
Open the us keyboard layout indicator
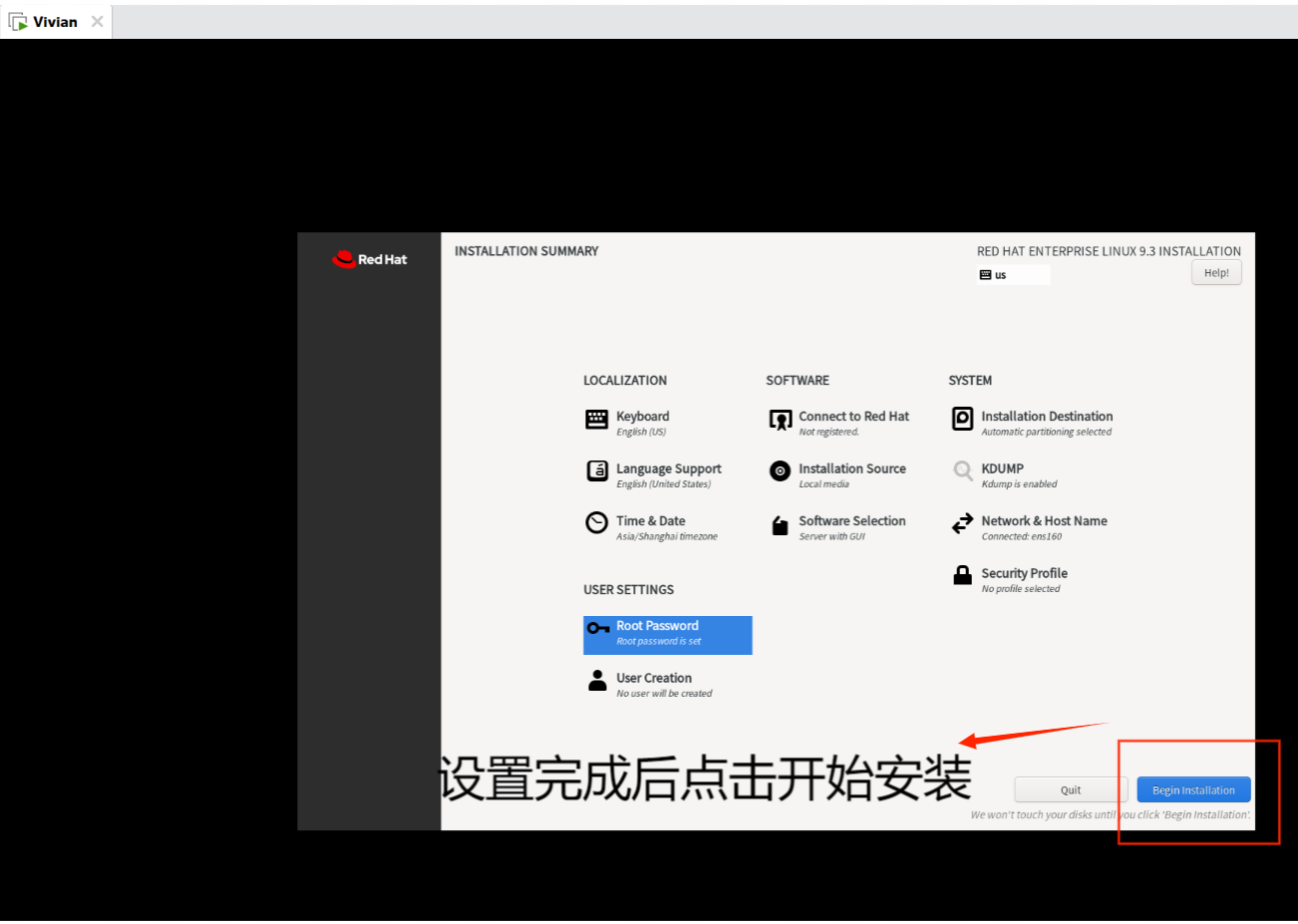1013,275
